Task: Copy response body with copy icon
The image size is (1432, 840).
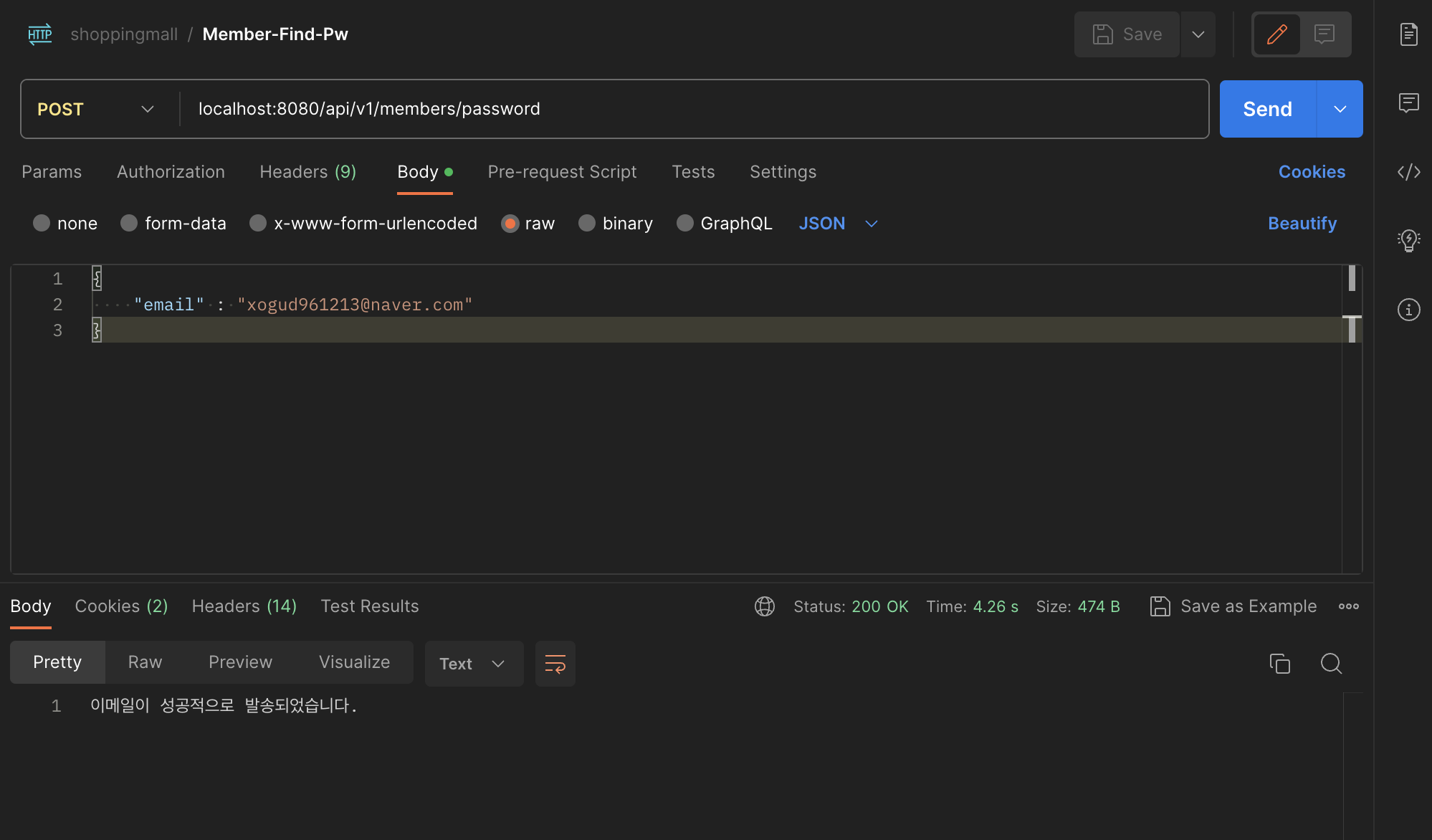Action: pyautogui.click(x=1279, y=664)
